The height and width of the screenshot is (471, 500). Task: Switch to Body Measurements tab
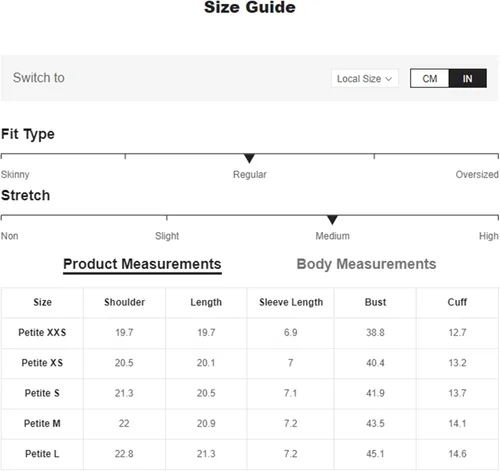click(366, 264)
